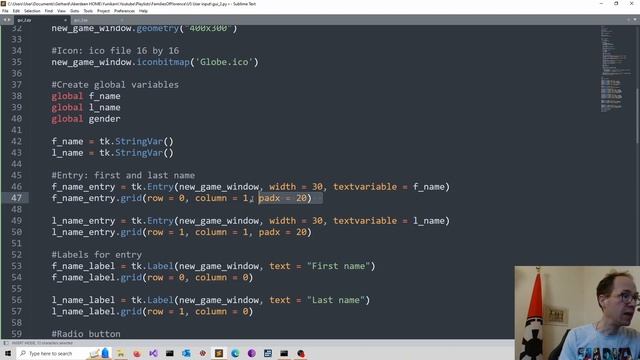Open the Goto menu
The image size is (640, 360).
[75, 11]
